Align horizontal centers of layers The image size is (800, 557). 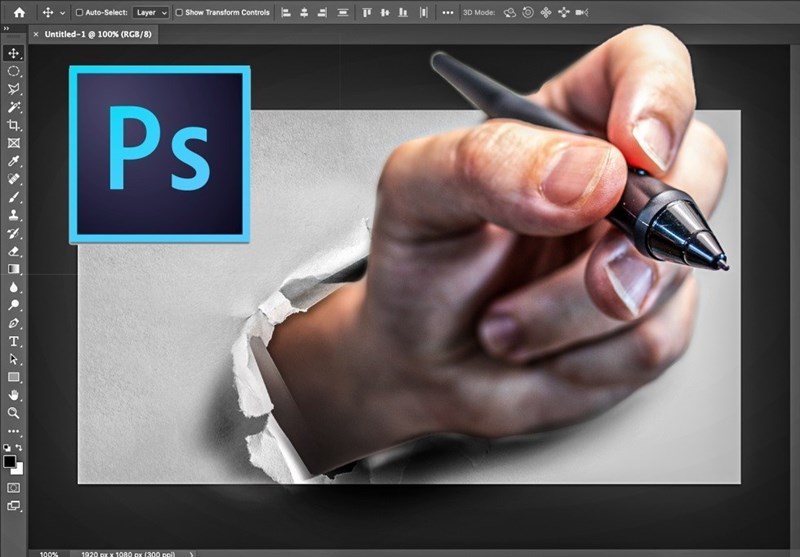click(304, 12)
